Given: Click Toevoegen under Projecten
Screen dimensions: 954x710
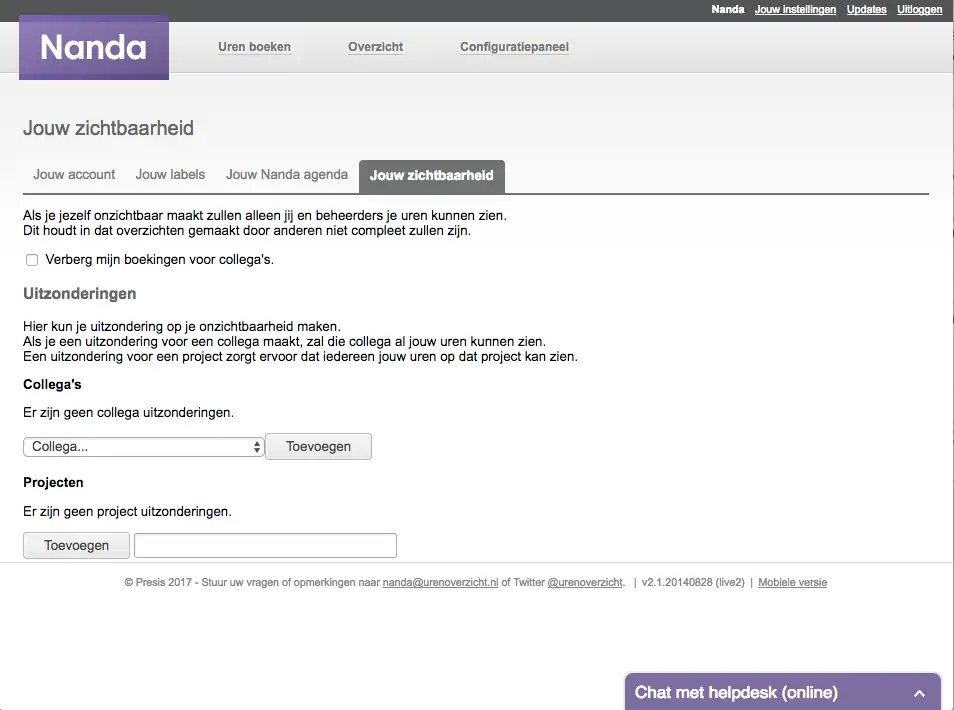Looking at the screenshot, I should (x=76, y=546).
